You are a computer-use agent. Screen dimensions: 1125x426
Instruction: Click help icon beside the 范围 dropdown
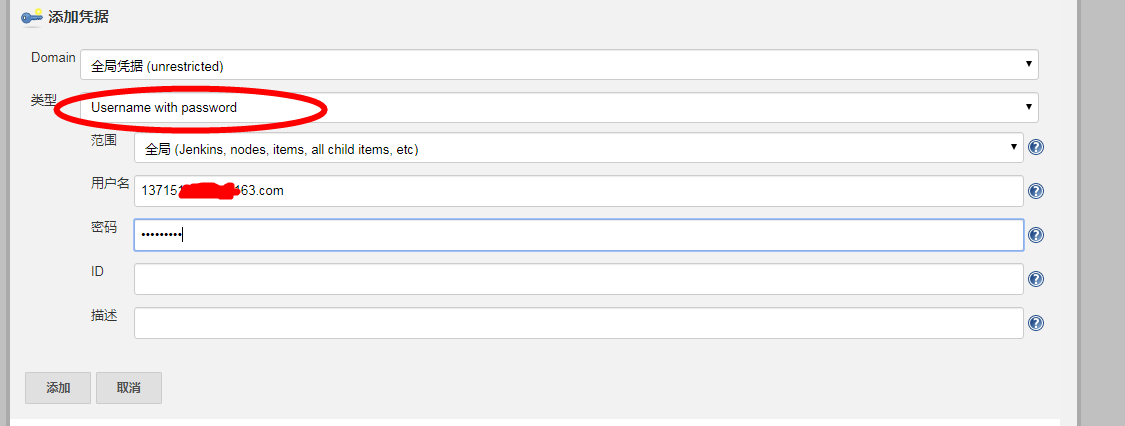[1036, 148]
